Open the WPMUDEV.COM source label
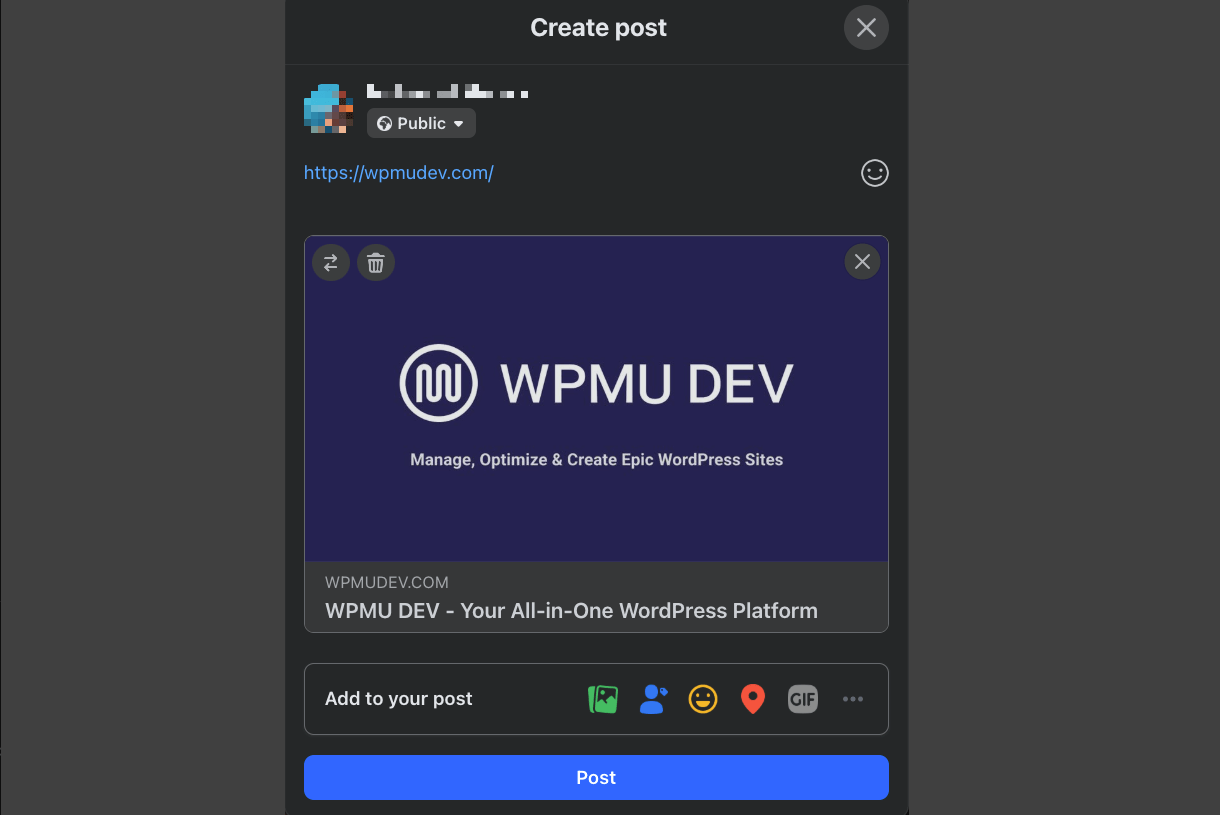This screenshot has width=1220, height=815. [x=386, y=582]
